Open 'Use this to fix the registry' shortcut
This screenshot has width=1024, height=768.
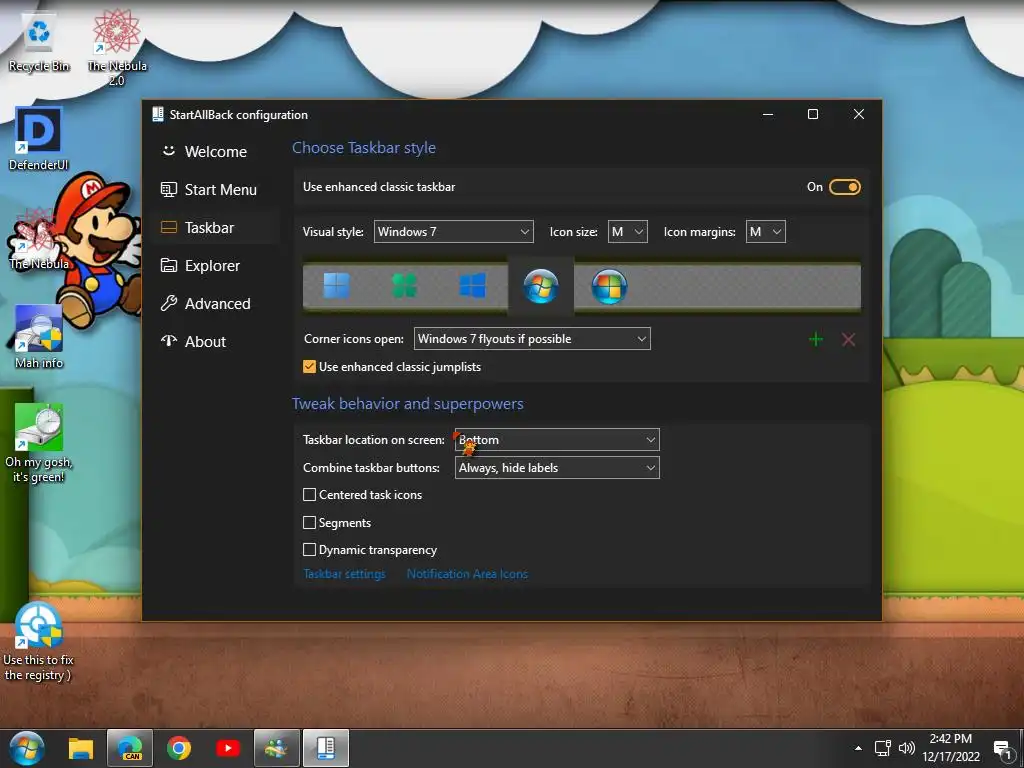click(39, 641)
